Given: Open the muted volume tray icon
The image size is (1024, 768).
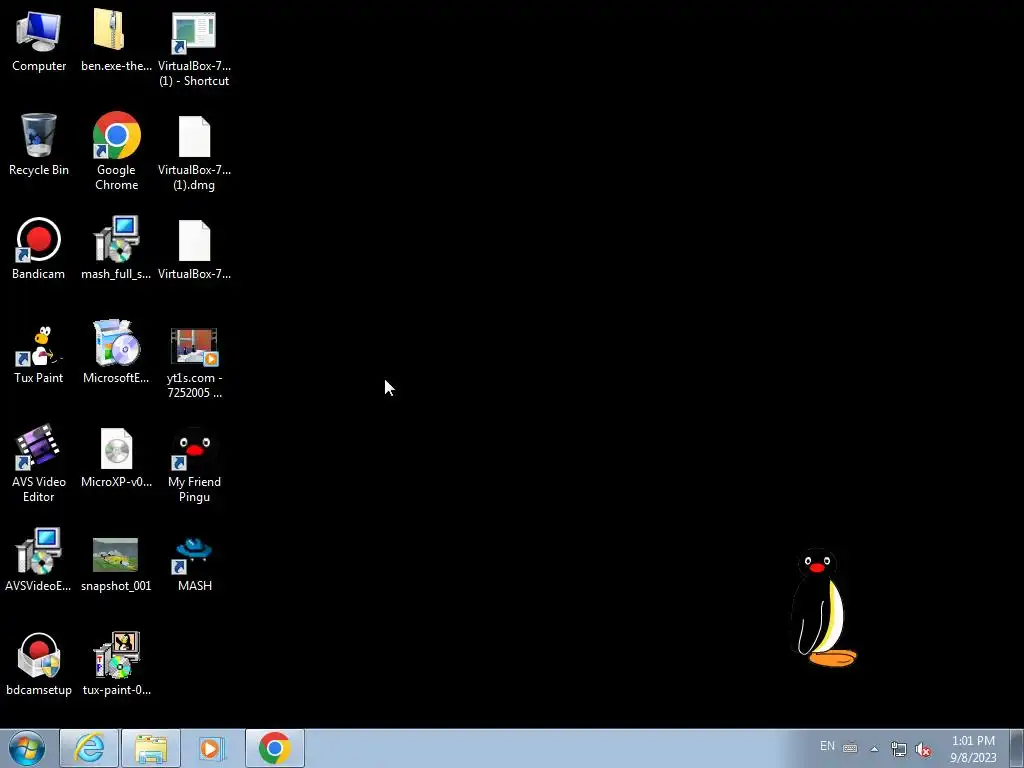Looking at the screenshot, I should pos(923,750).
